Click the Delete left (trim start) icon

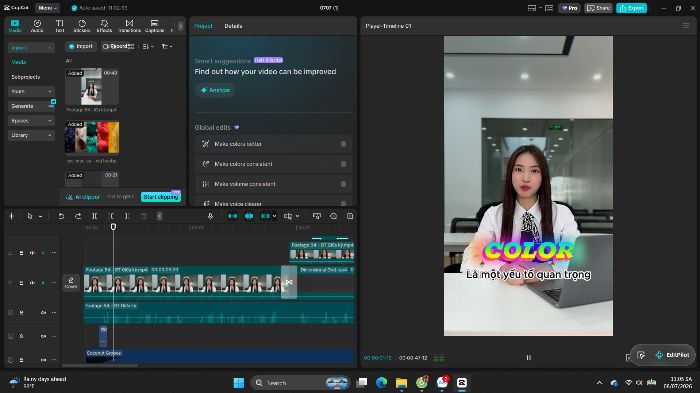pyautogui.click(x=111, y=216)
